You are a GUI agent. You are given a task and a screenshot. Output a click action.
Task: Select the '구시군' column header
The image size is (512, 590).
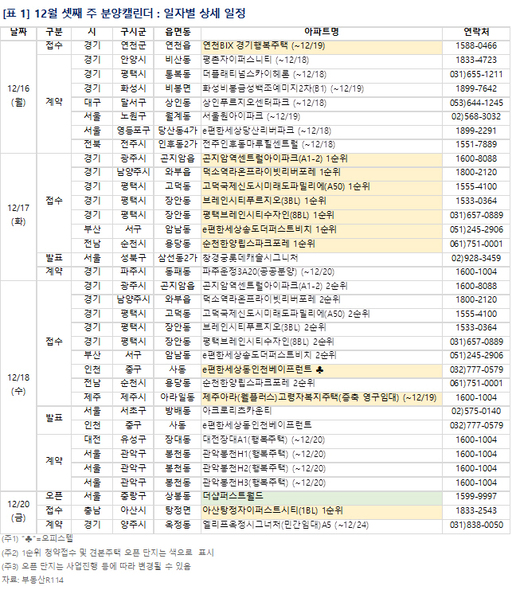tap(133, 32)
